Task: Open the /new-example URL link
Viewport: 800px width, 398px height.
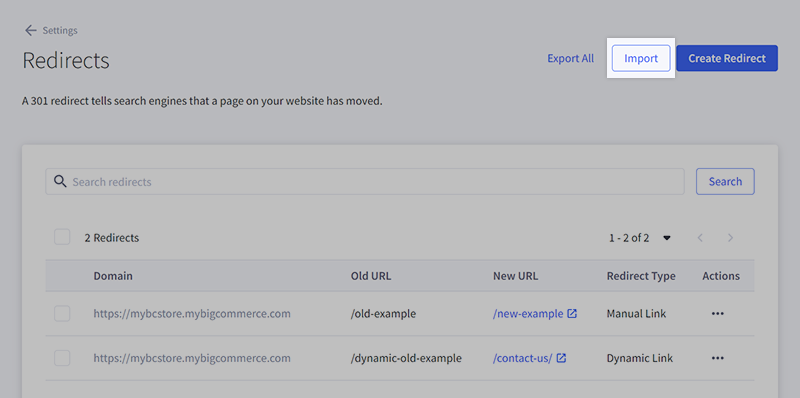Action: (528, 313)
